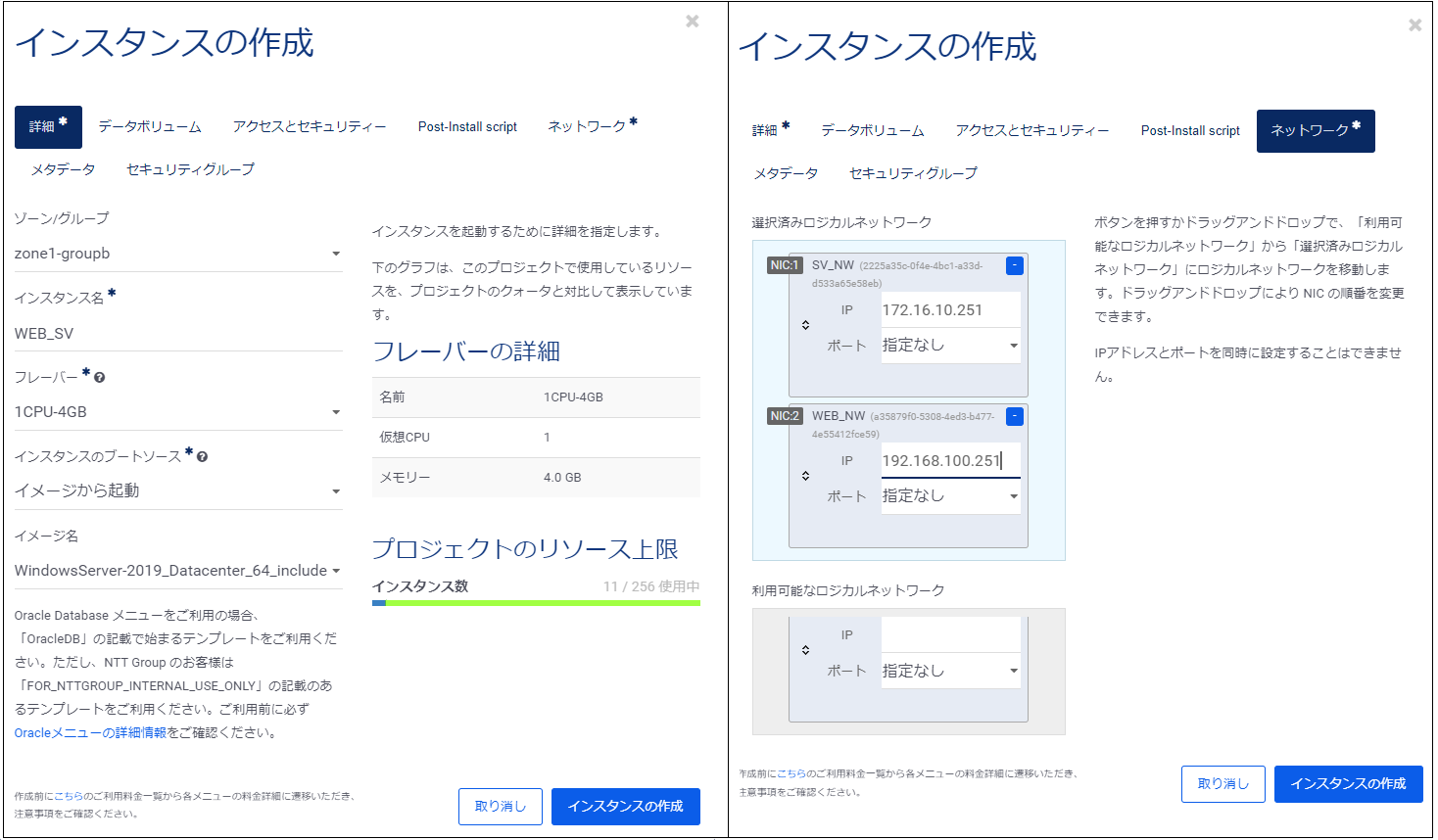This screenshot has width=1438, height=840.
Task: Remove WEB_NW with its minus button
Action: pos(1015,416)
